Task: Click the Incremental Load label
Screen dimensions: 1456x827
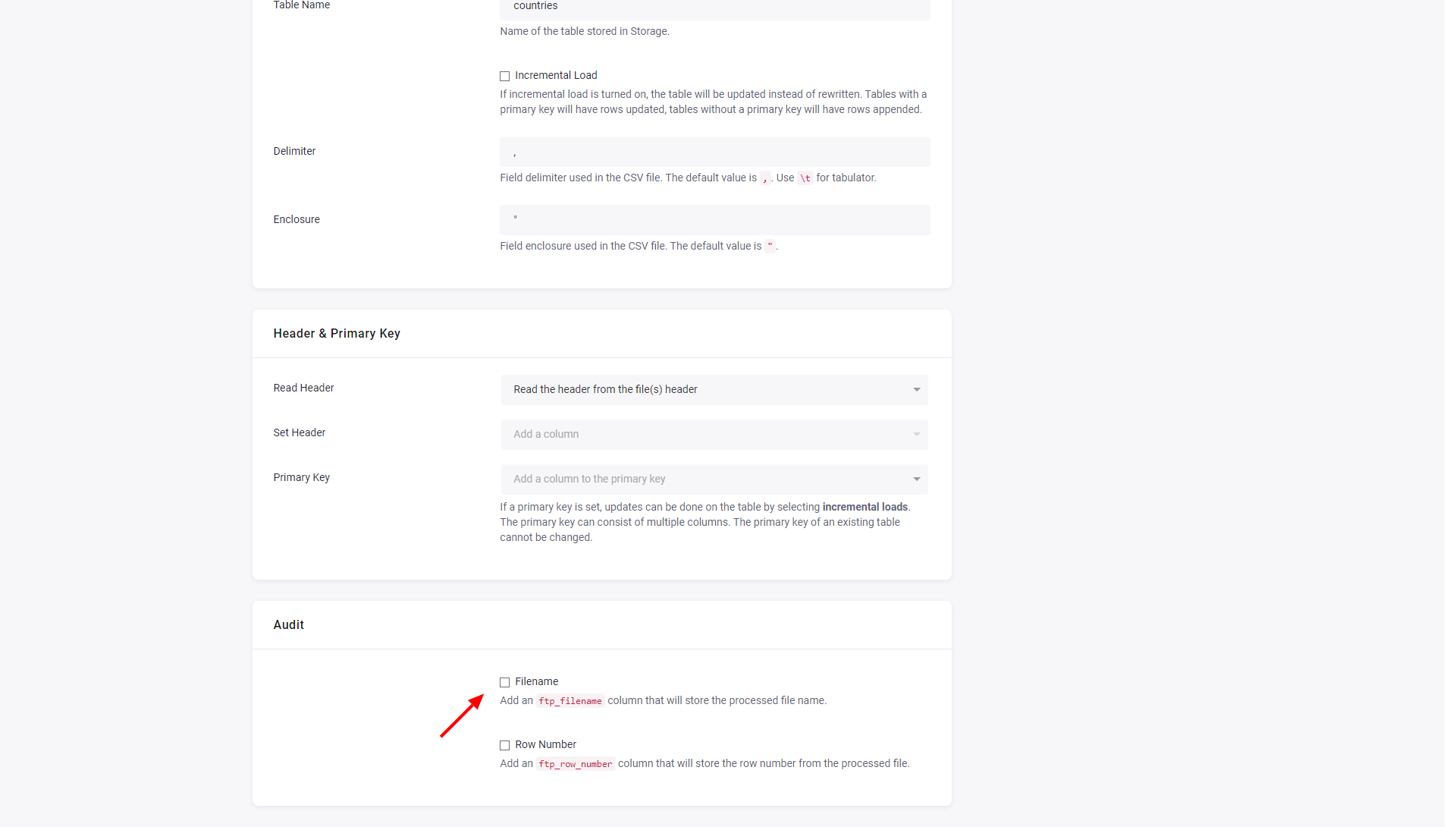Action: pyautogui.click(x=556, y=75)
